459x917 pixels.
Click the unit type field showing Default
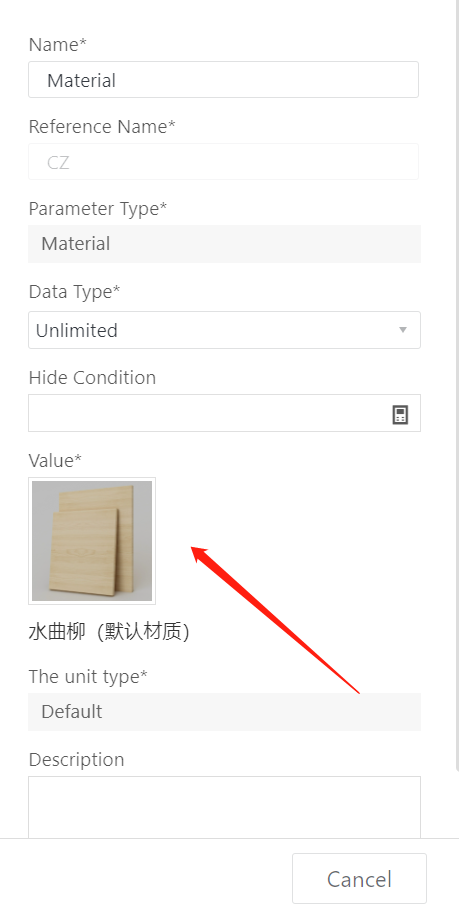225,712
